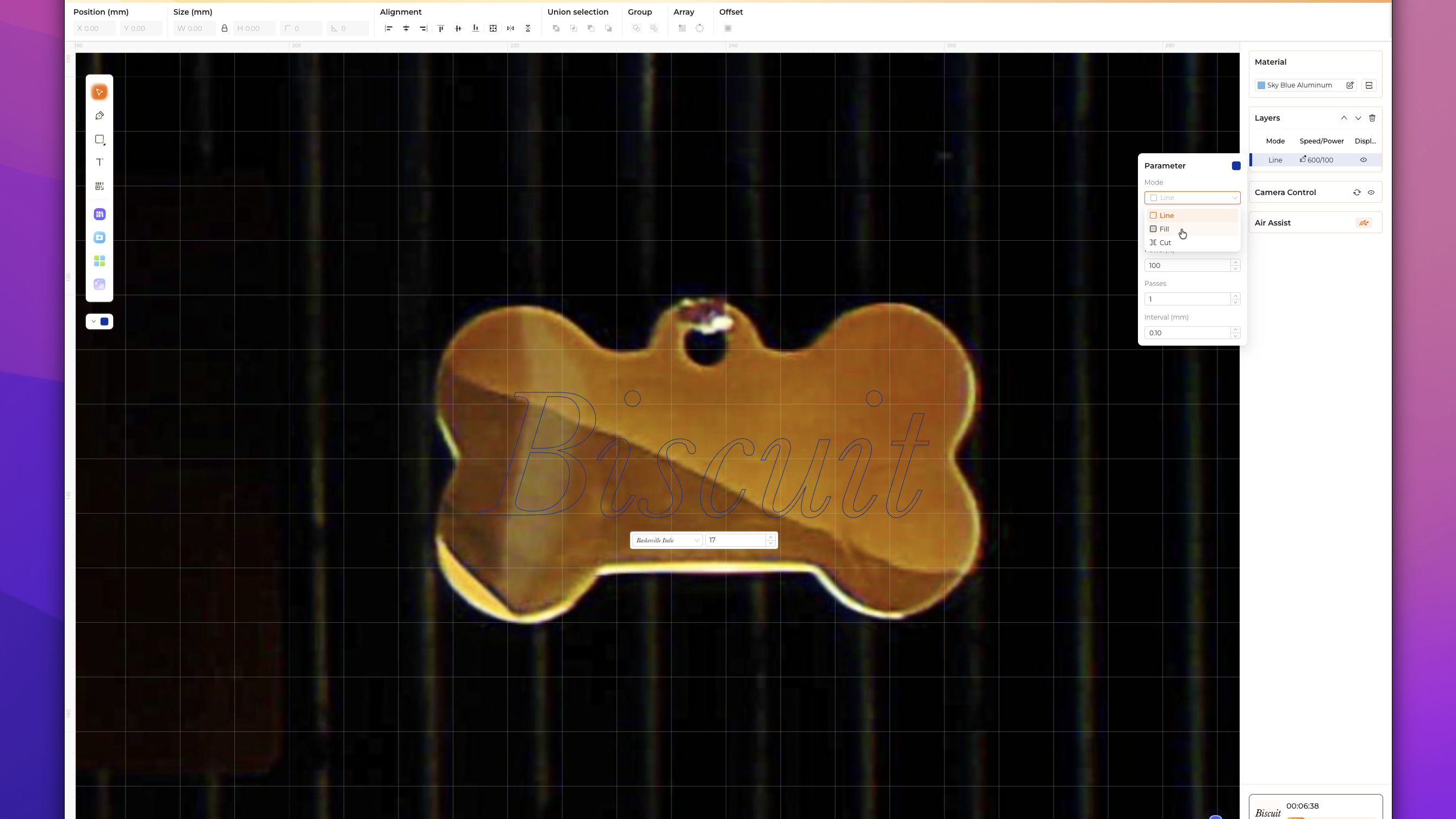The image size is (1456, 819).
Task: Open the Mode dropdown in Parameter panel
Action: [1191, 198]
